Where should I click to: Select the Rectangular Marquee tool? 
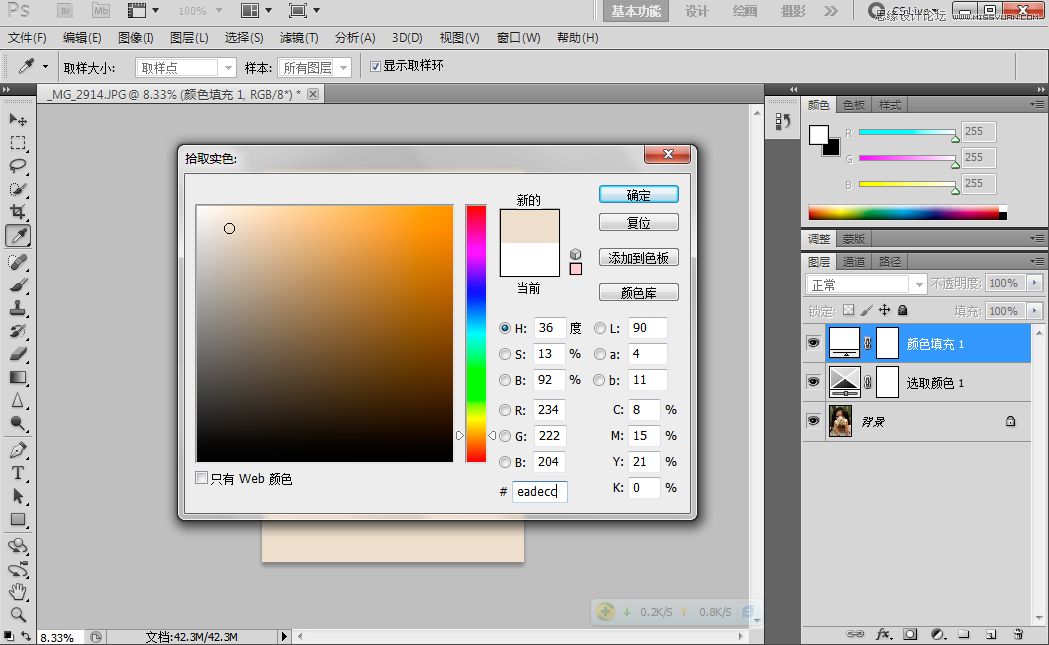[x=18, y=143]
